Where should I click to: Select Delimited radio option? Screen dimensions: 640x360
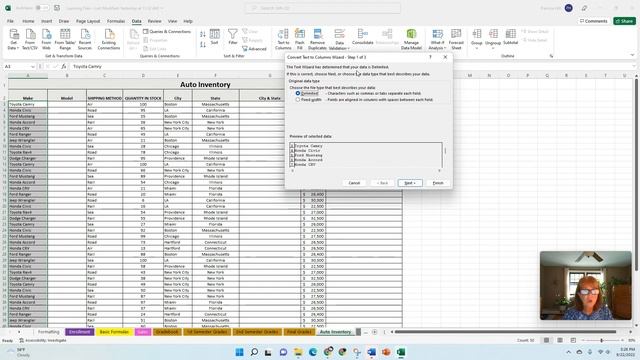coord(298,93)
